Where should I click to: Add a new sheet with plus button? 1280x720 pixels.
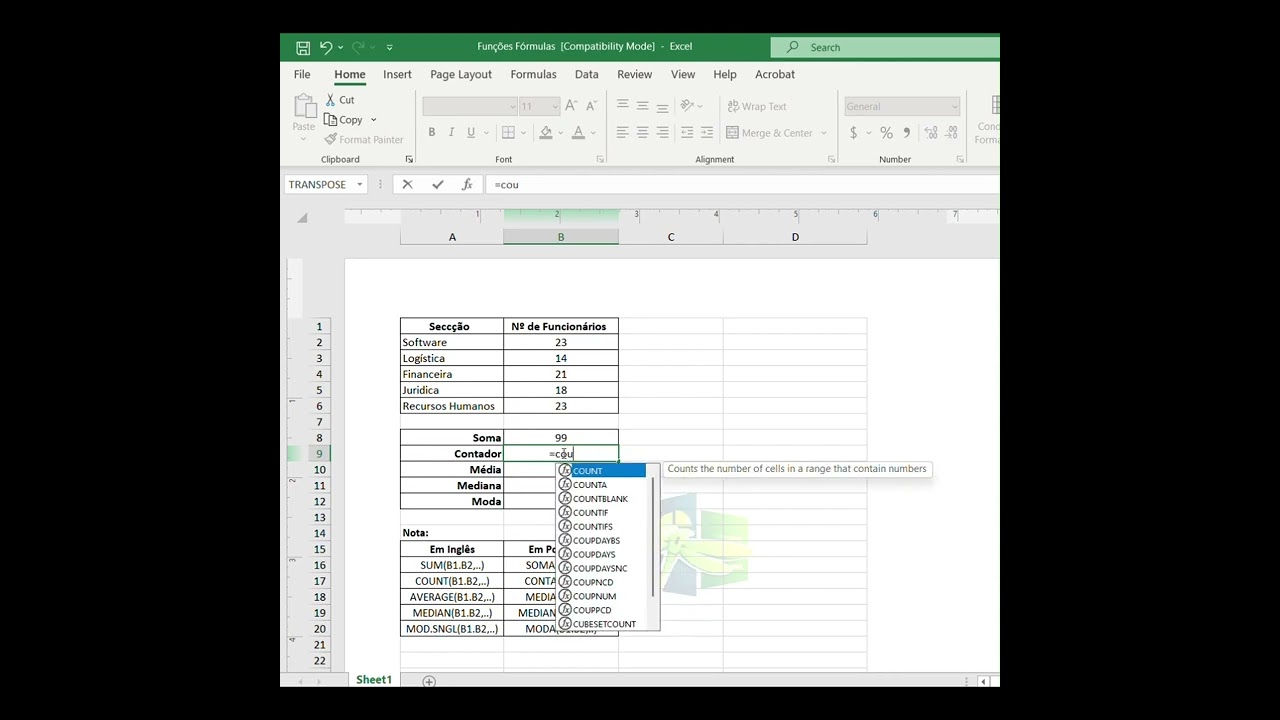click(x=429, y=681)
